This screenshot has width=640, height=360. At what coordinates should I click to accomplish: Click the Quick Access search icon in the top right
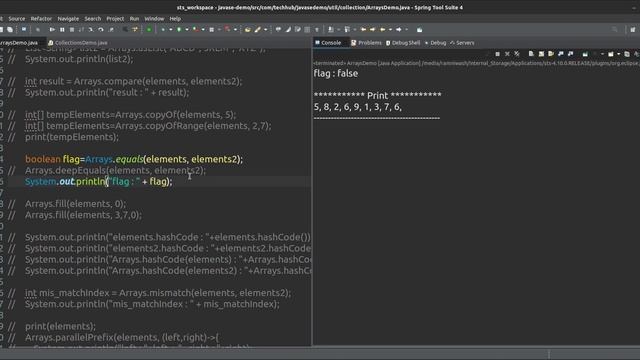coord(615,29)
